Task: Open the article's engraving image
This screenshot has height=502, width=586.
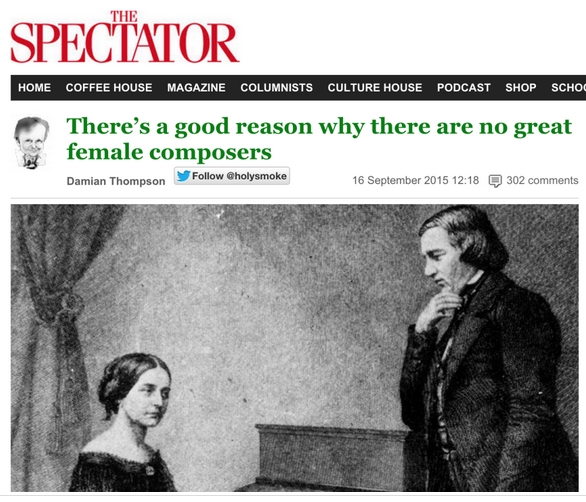Action: click(294, 348)
